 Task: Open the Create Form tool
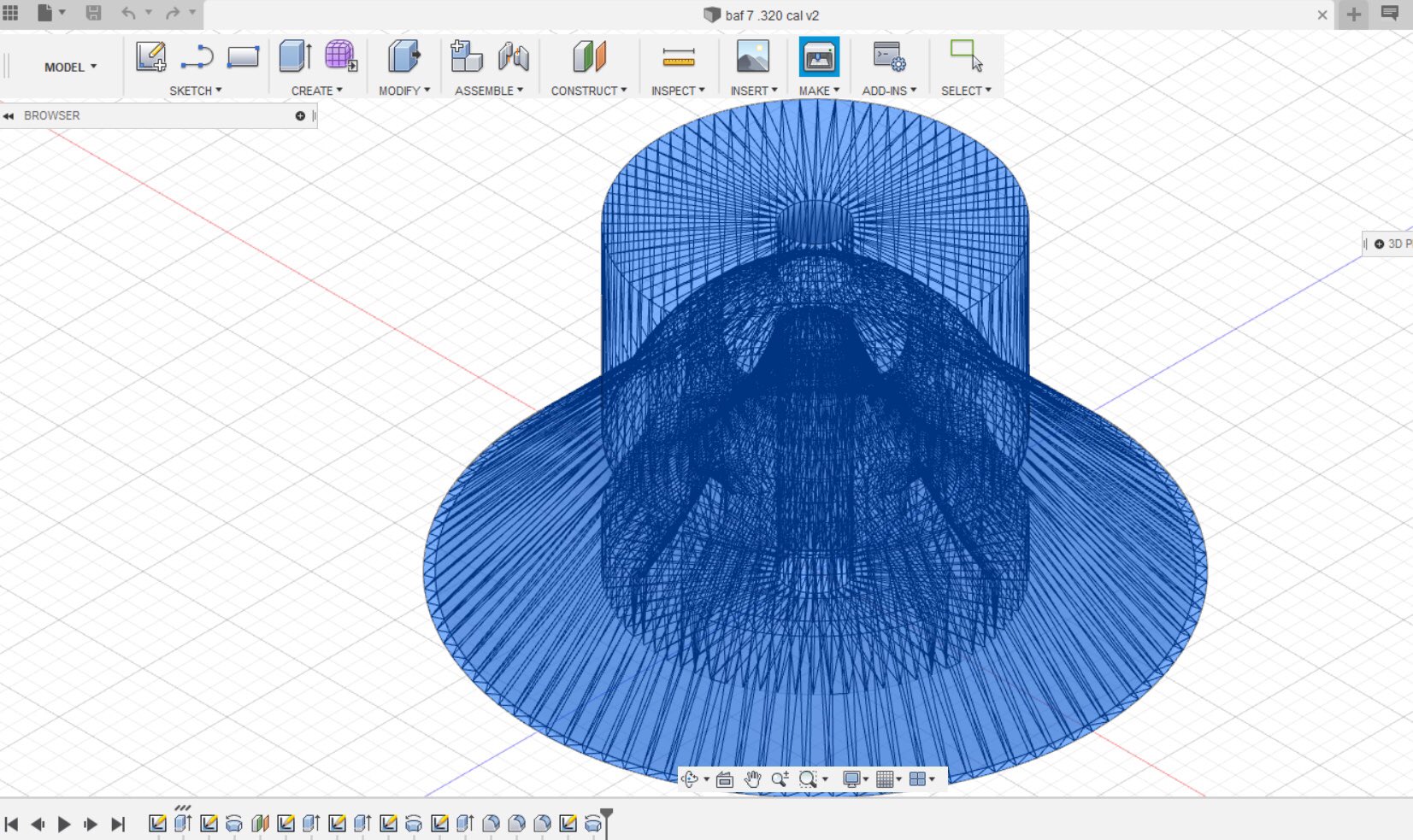pos(340,57)
